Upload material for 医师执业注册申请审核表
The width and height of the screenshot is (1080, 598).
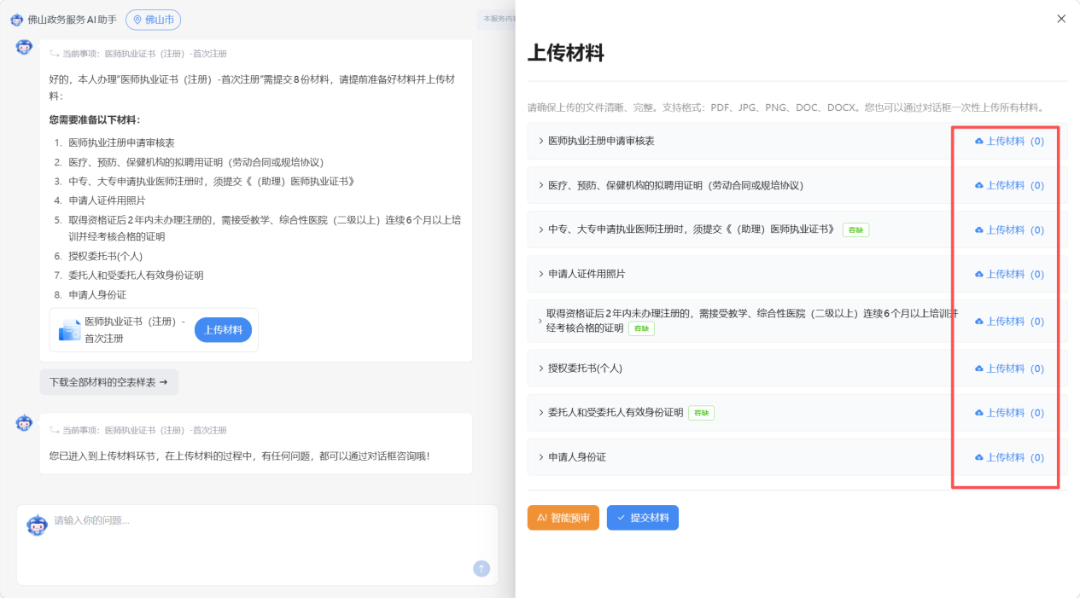(1009, 141)
